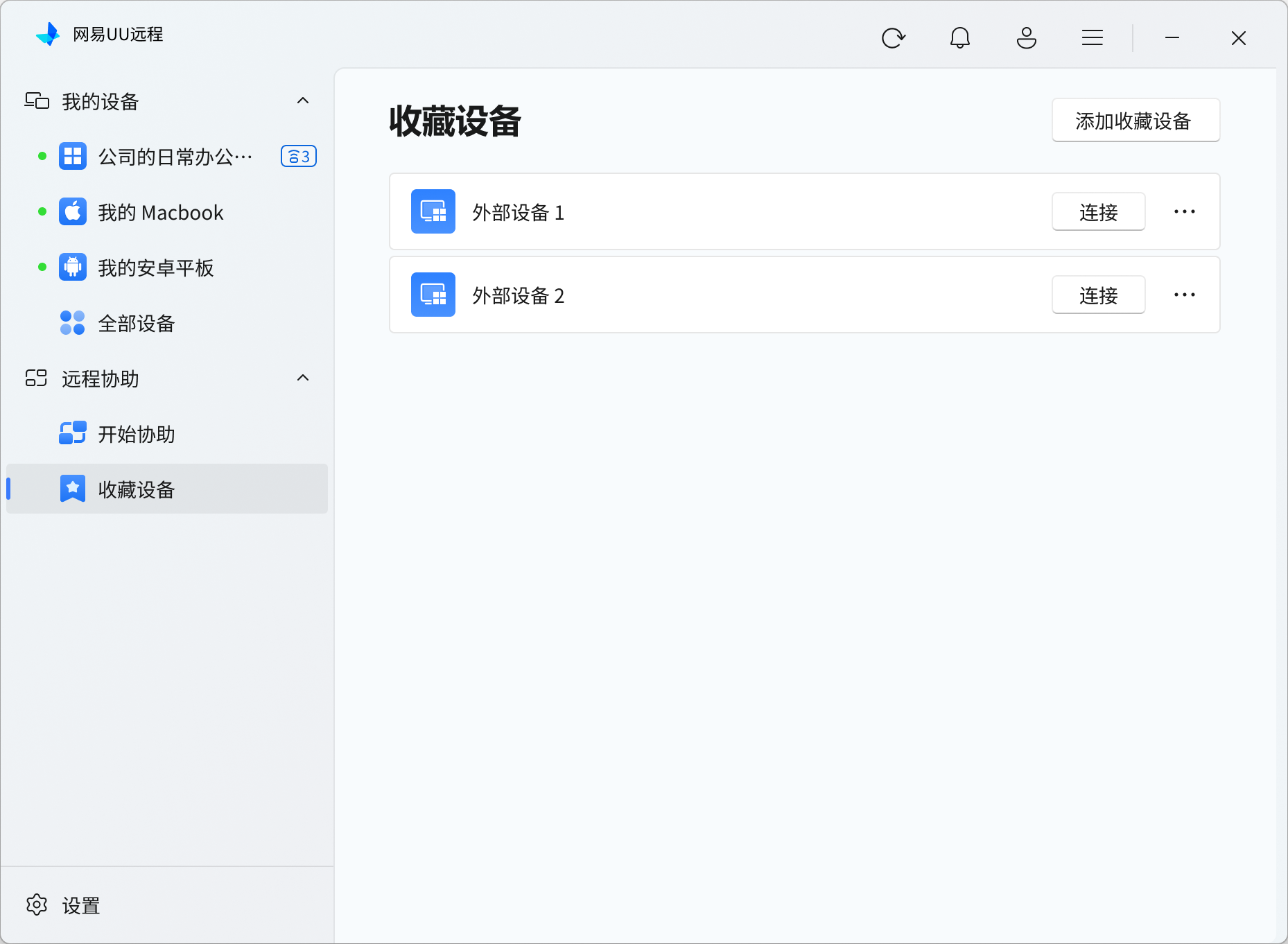Select 我的安卓平板 in sidebar

click(167, 267)
